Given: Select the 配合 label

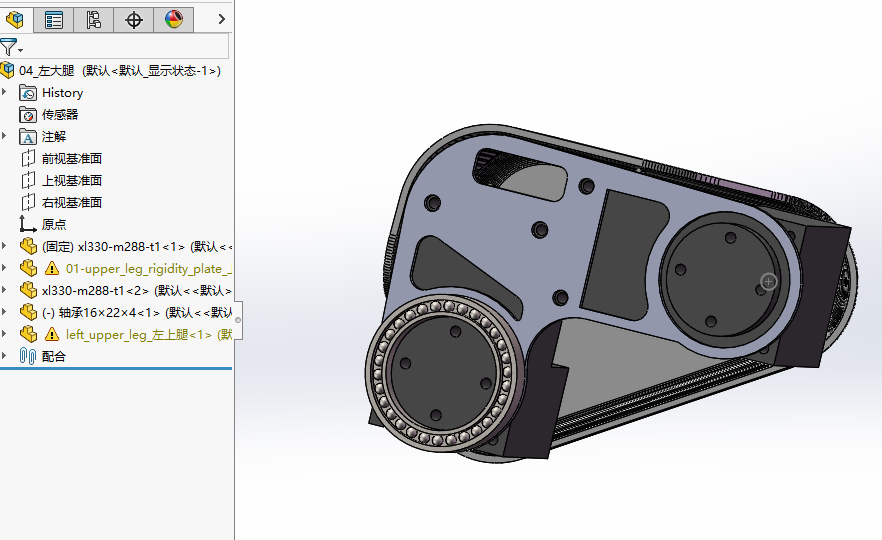Looking at the screenshot, I should 54,357.
